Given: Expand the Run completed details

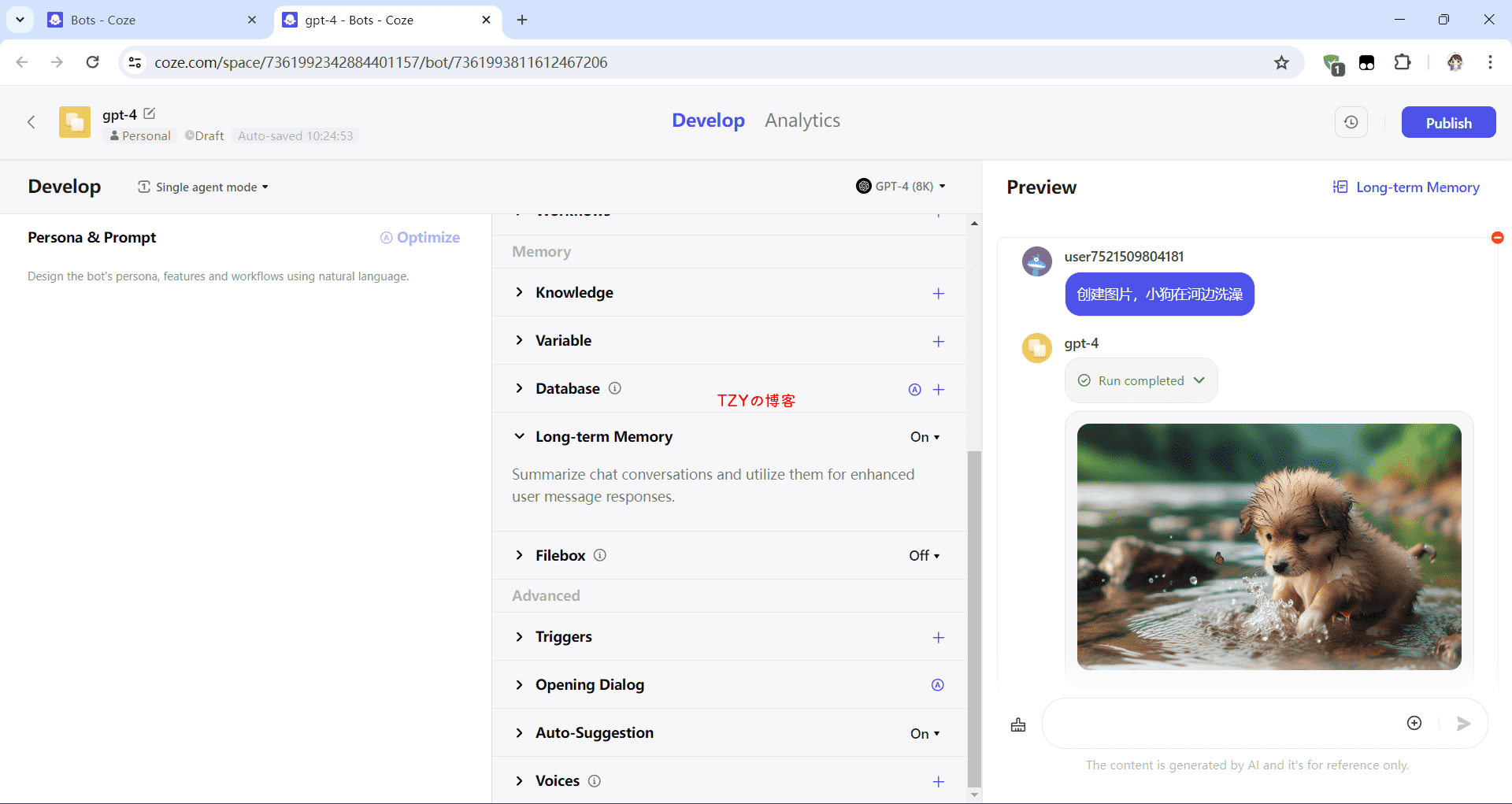Looking at the screenshot, I should coord(1141,381).
